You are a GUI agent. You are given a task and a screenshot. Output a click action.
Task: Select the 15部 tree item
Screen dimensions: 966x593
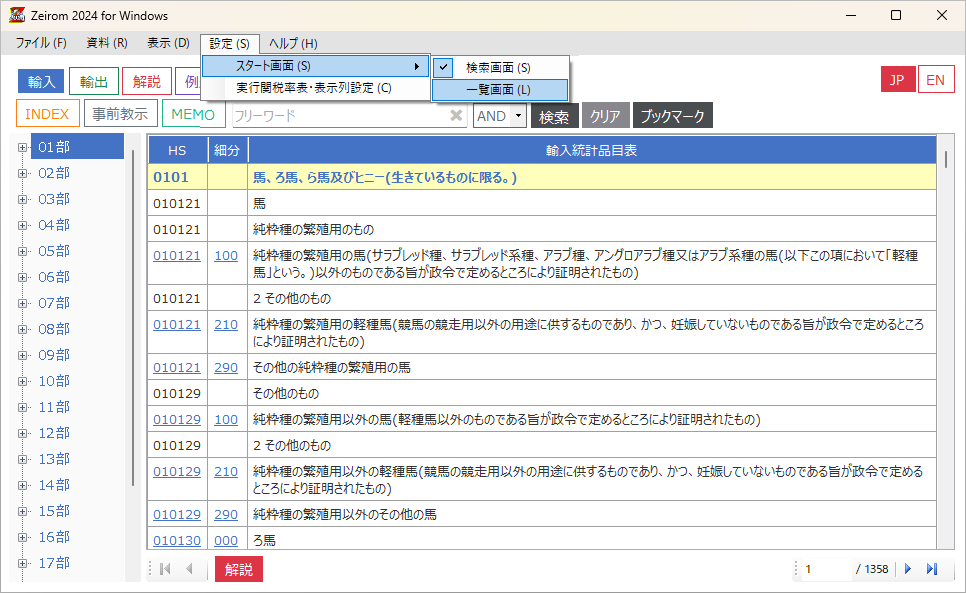tap(54, 511)
